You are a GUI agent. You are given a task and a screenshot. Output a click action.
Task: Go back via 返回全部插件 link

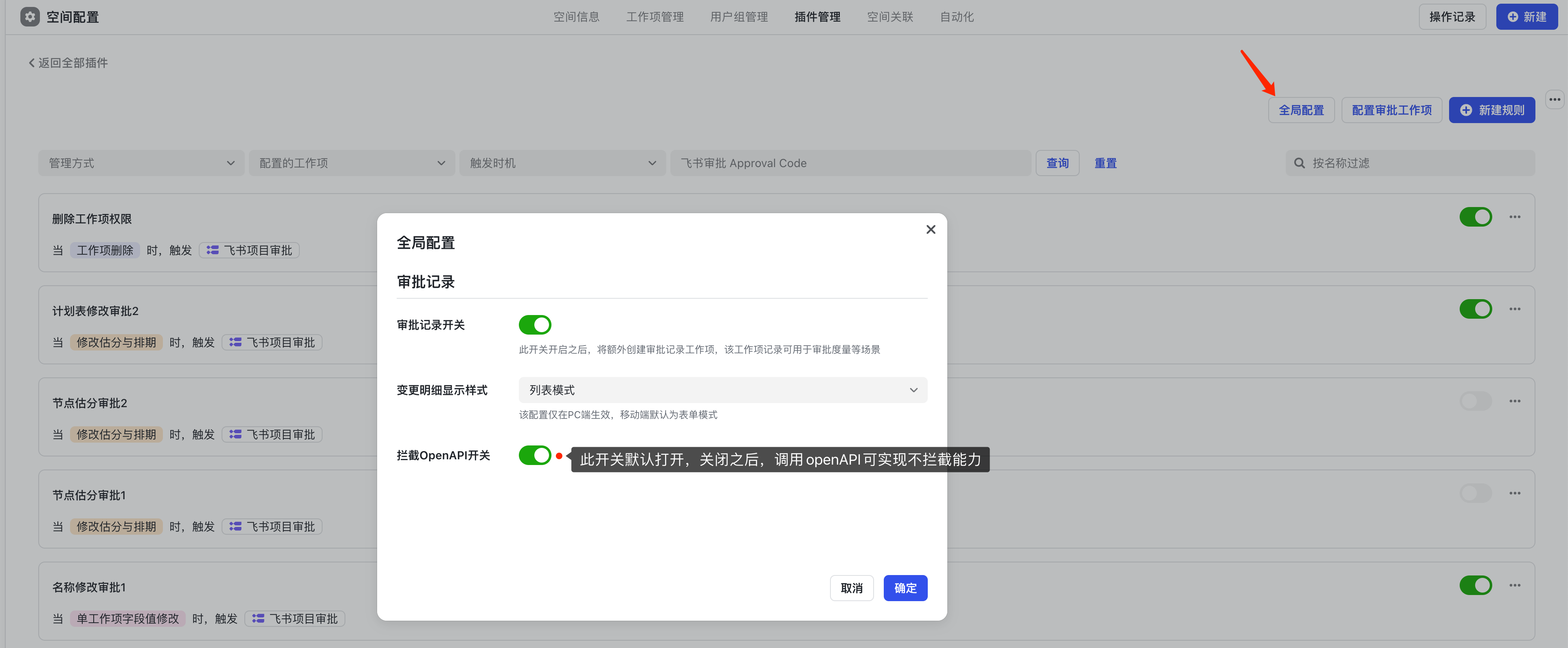(68, 63)
